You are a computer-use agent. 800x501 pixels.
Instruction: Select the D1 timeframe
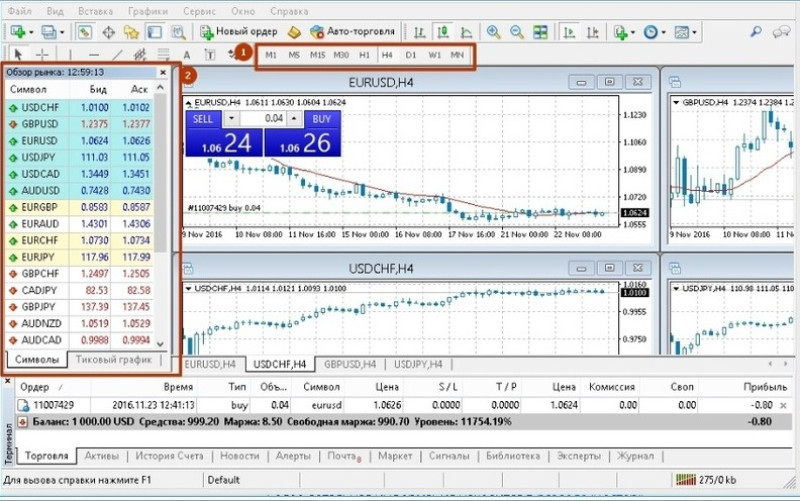pyautogui.click(x=411, y=55)
